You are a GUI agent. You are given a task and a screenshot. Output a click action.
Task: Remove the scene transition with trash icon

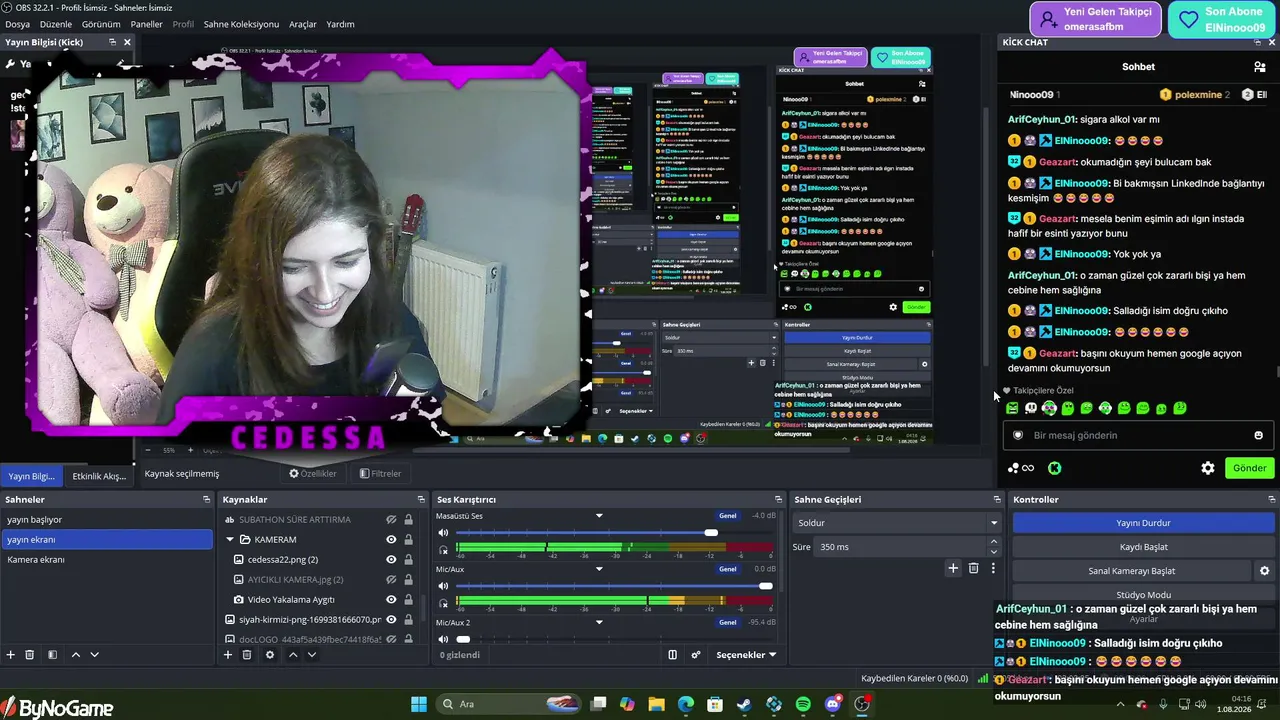coord(973,568)
